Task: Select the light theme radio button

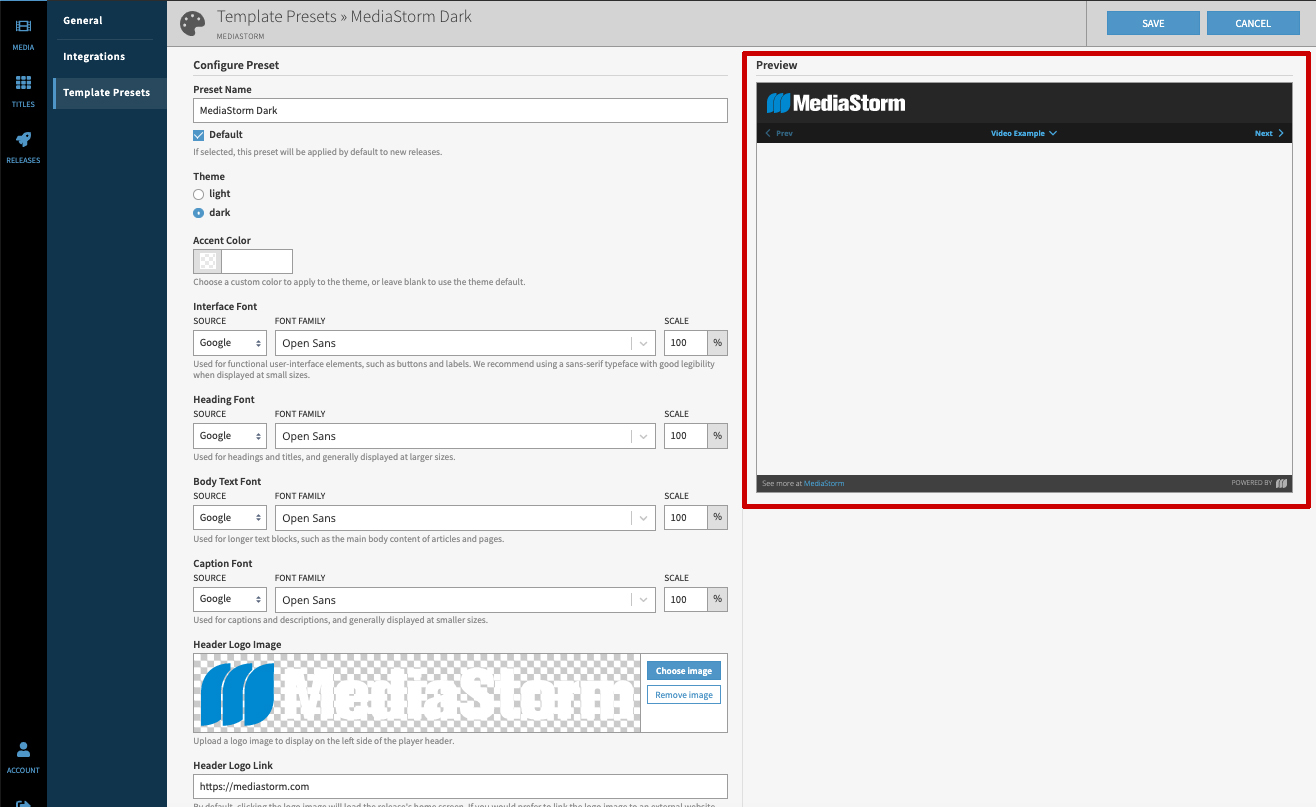Action: pos(198,194)
